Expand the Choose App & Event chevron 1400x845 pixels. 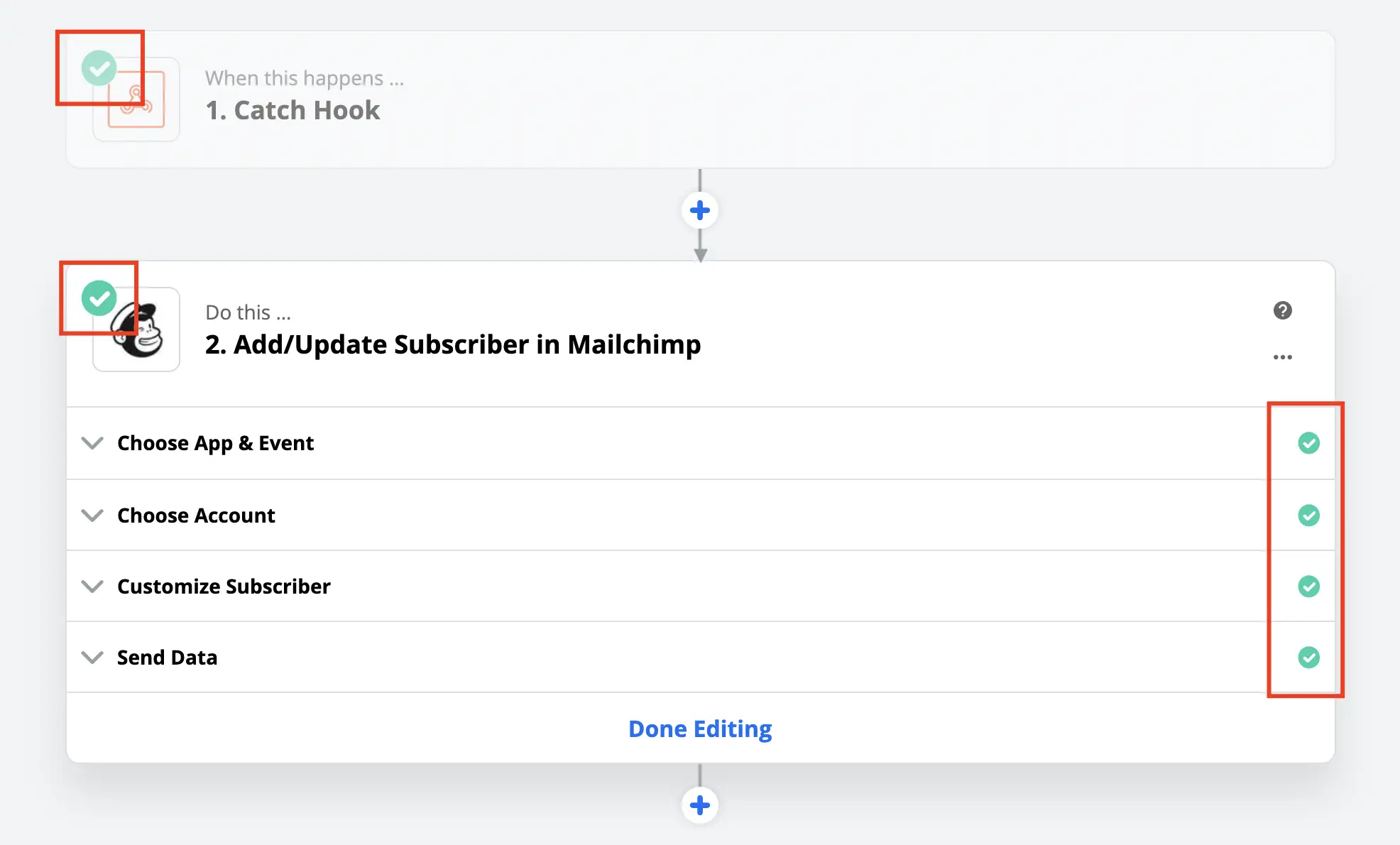92,443
